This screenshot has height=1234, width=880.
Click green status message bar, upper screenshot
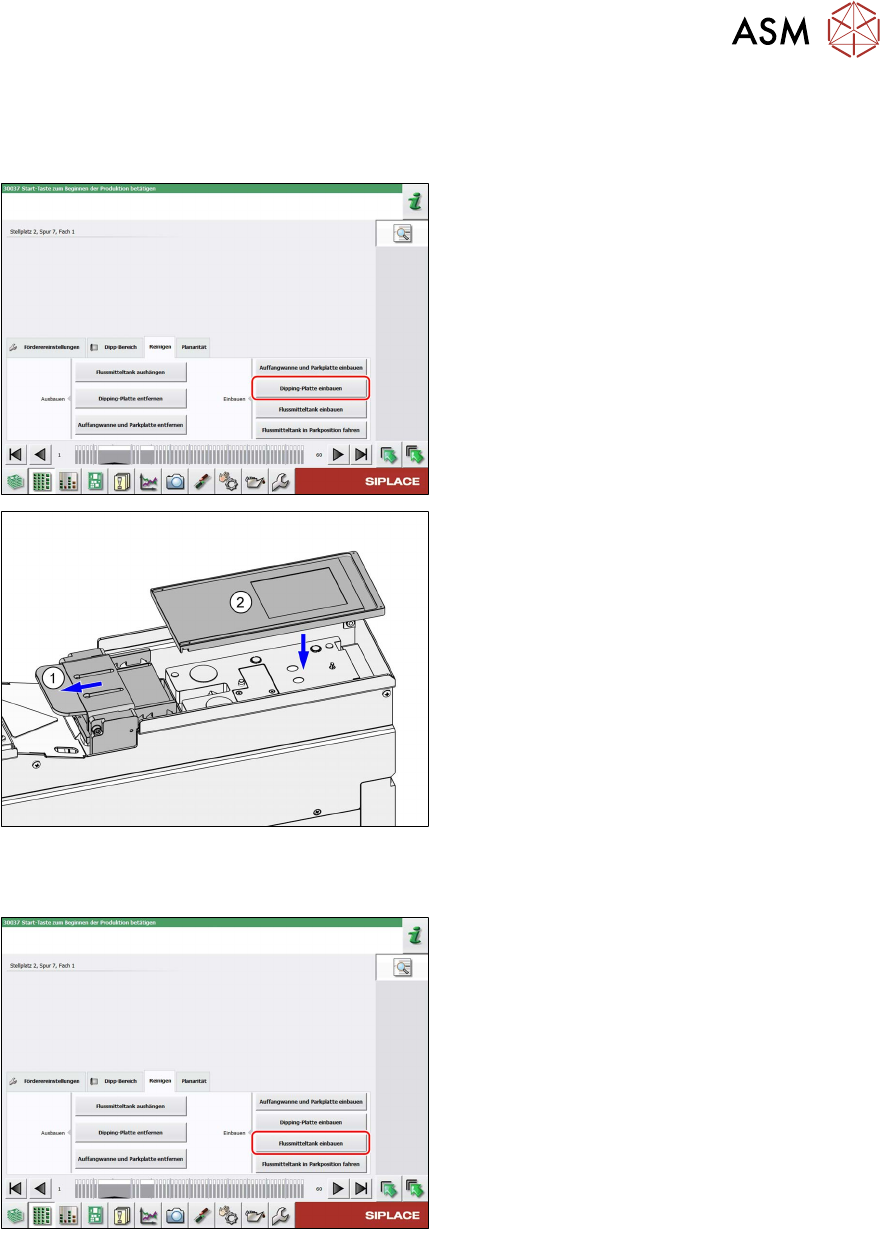[201, 188]
